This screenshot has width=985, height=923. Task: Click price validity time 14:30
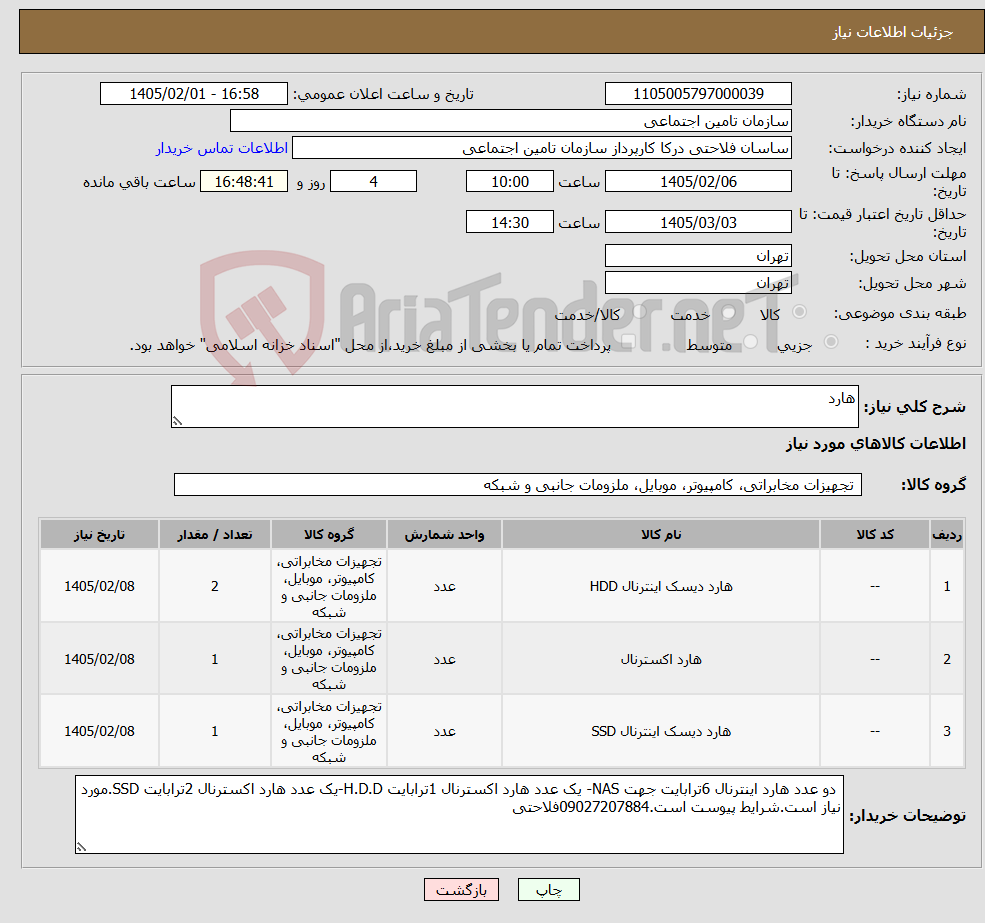point(509,222)
